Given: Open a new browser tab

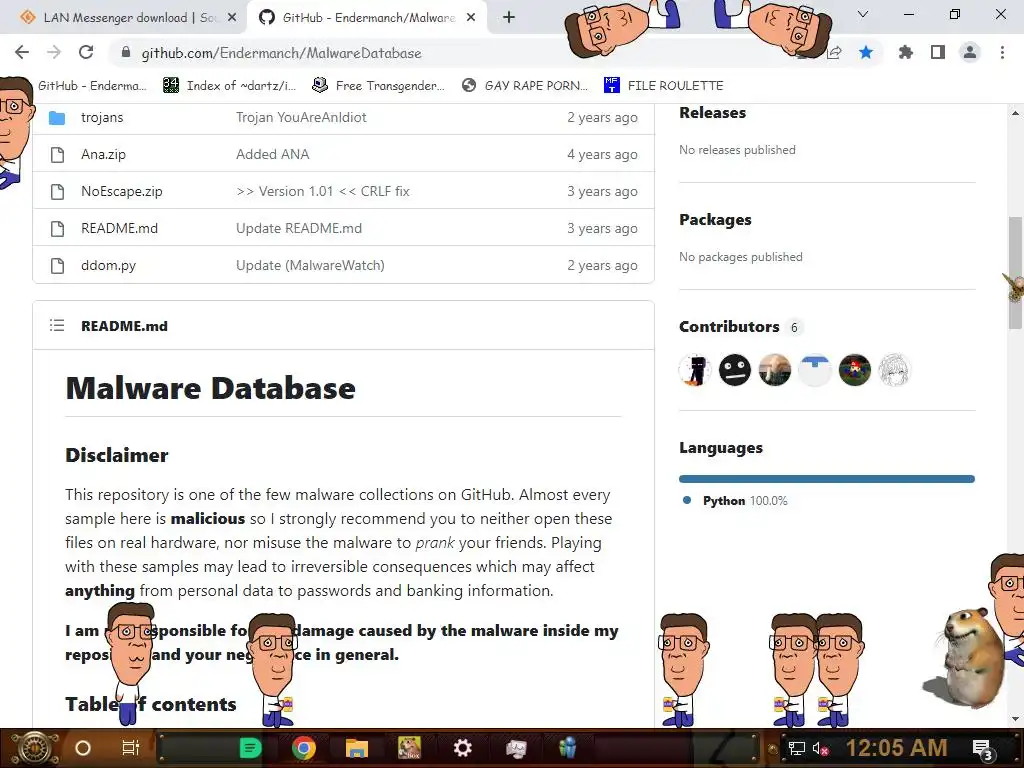Looking at the screenshot, I should [x=509, y=18].
